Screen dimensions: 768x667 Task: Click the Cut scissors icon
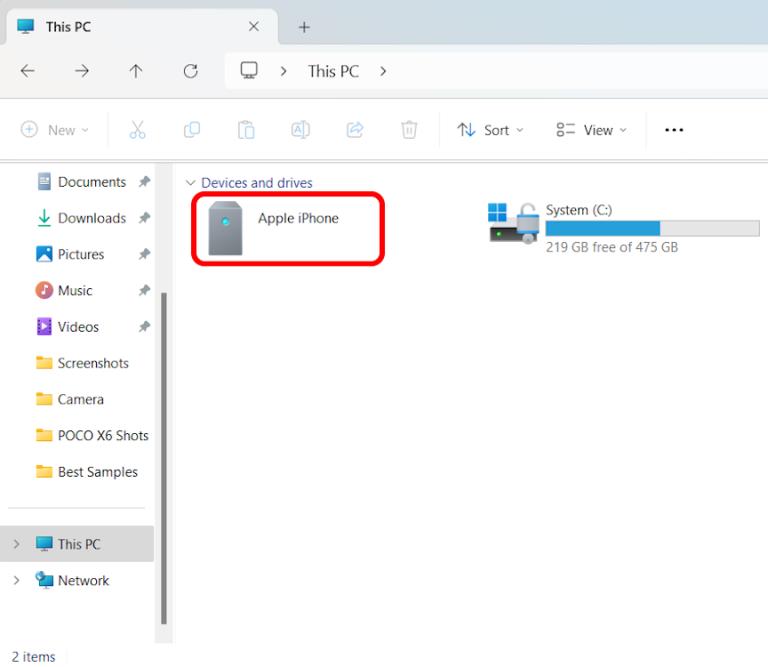(138, 130)
